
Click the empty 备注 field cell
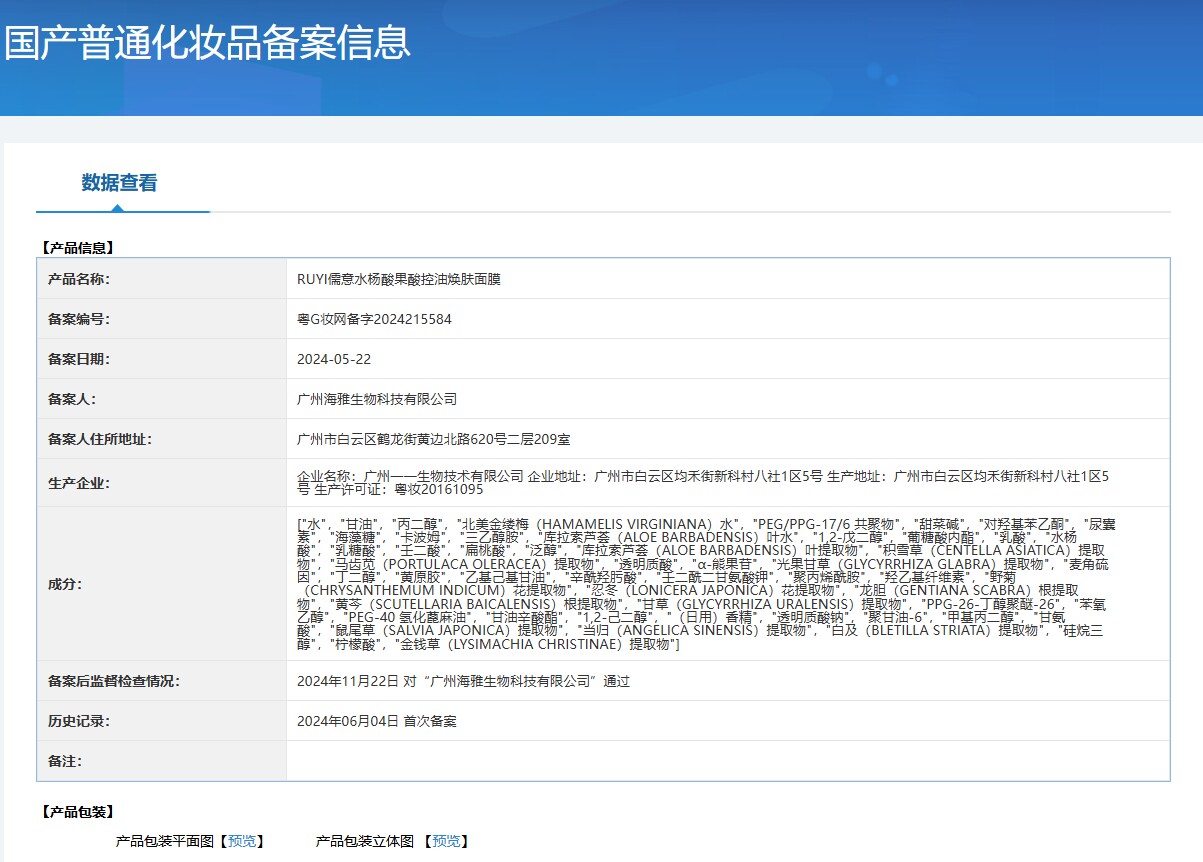(x=728, y=761)
